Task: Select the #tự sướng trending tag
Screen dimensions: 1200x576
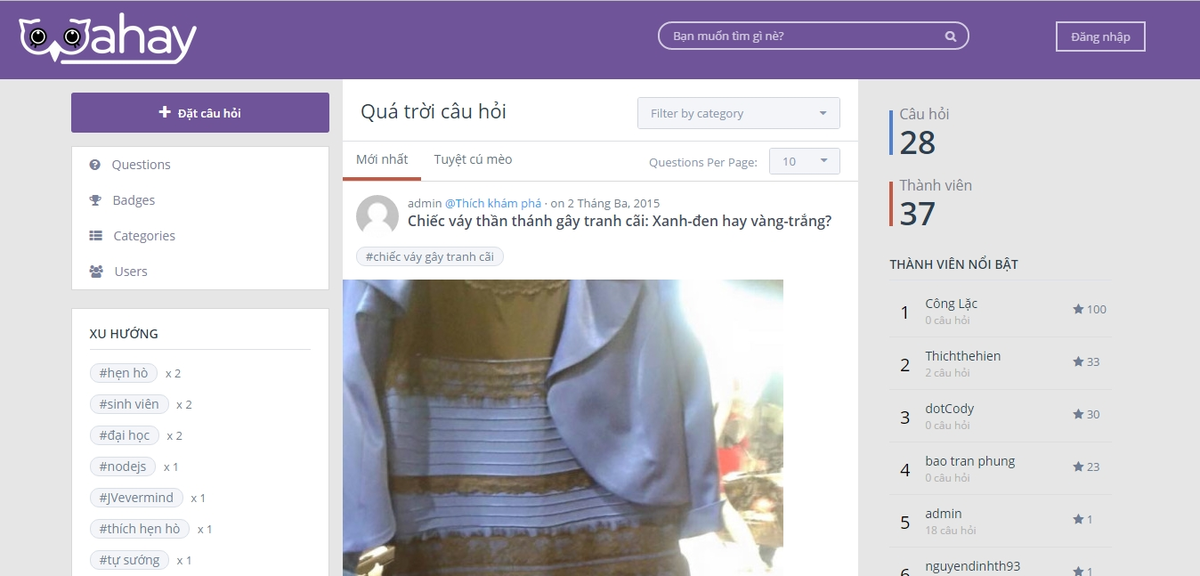Action: pos(129,560)
